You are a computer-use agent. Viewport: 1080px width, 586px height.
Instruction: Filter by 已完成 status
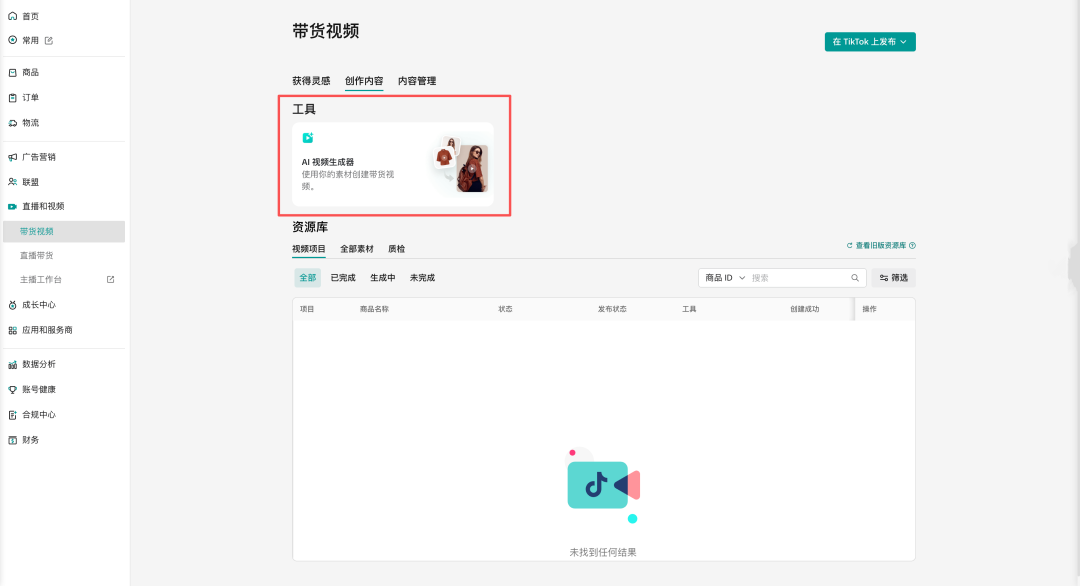point(343,278)
